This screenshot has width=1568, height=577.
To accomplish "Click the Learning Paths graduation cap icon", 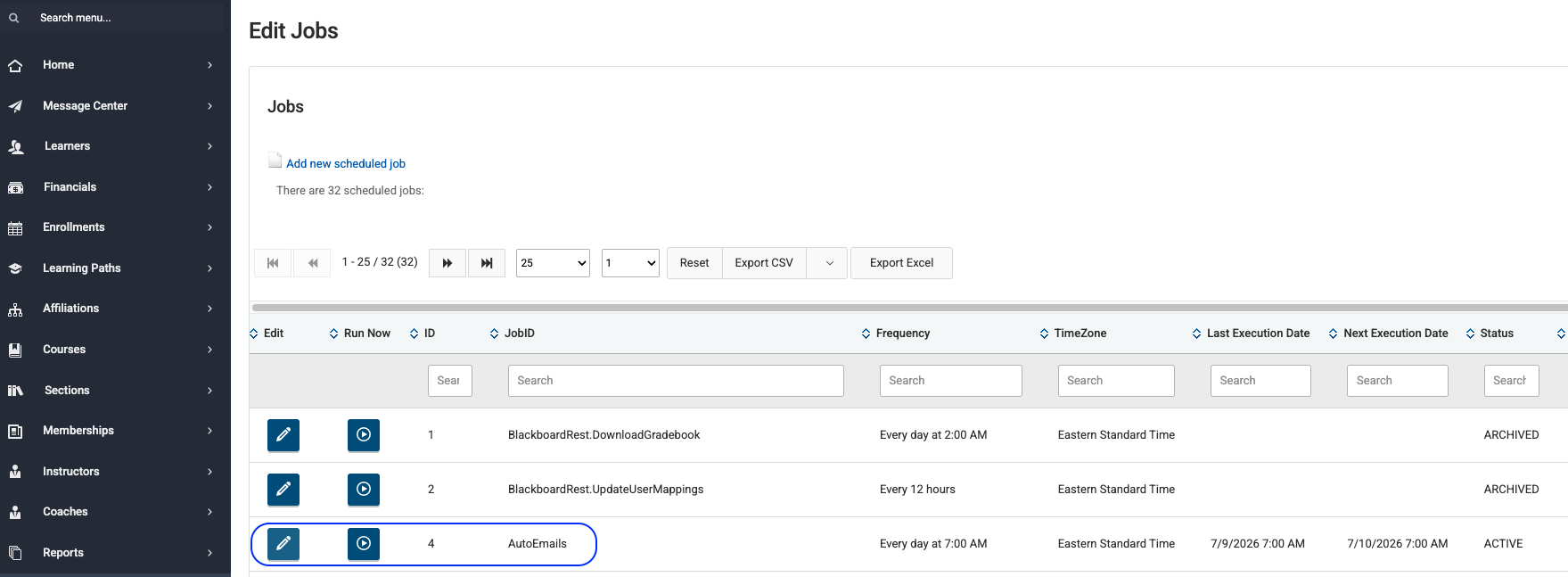I will (15, 268).
